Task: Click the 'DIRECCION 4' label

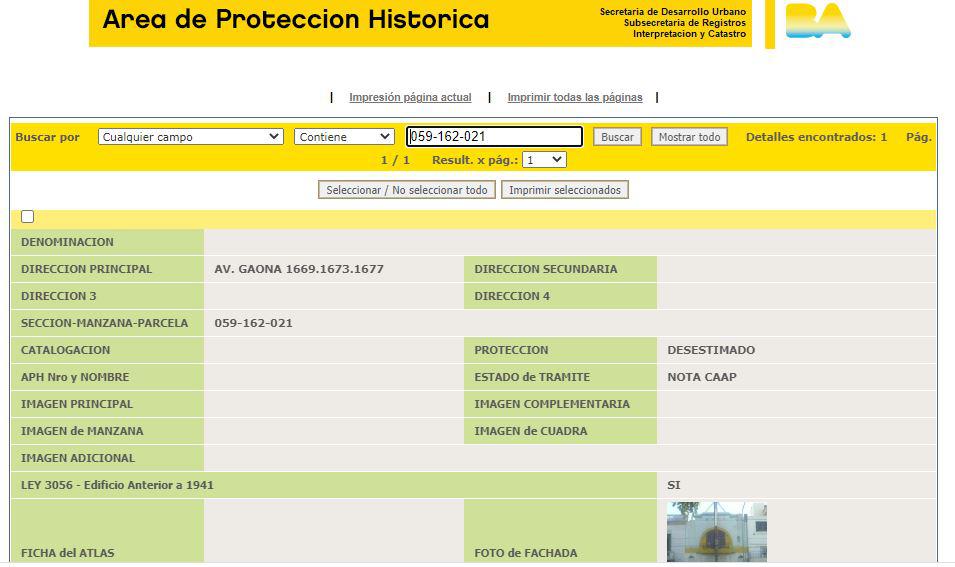Action: click(x=512, y=296)
